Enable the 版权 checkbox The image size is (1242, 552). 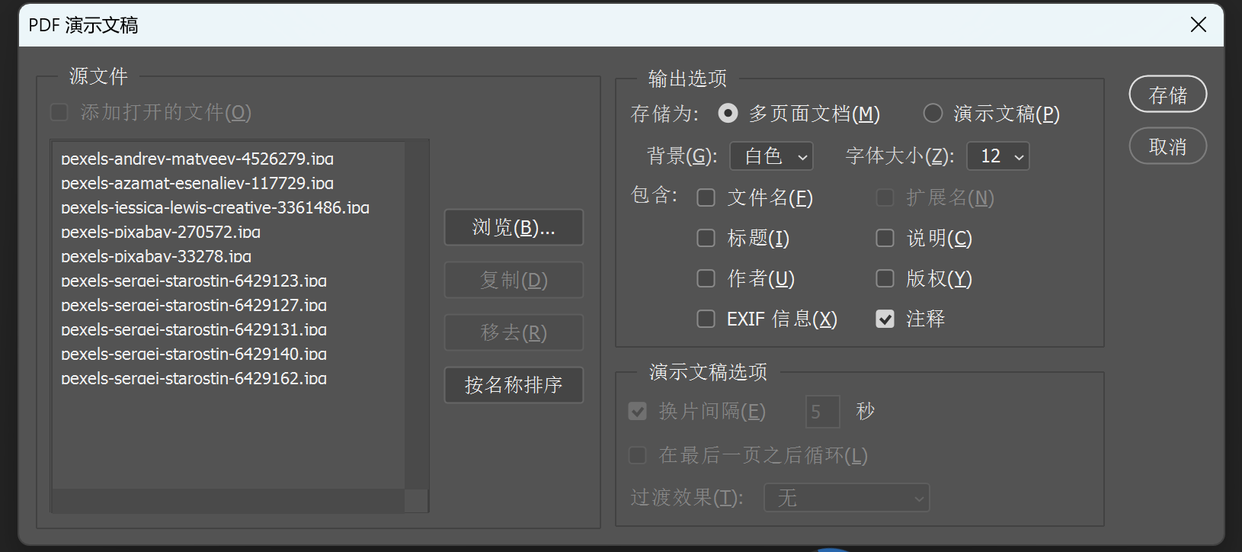pyautogui.click(x=885, y=278)
